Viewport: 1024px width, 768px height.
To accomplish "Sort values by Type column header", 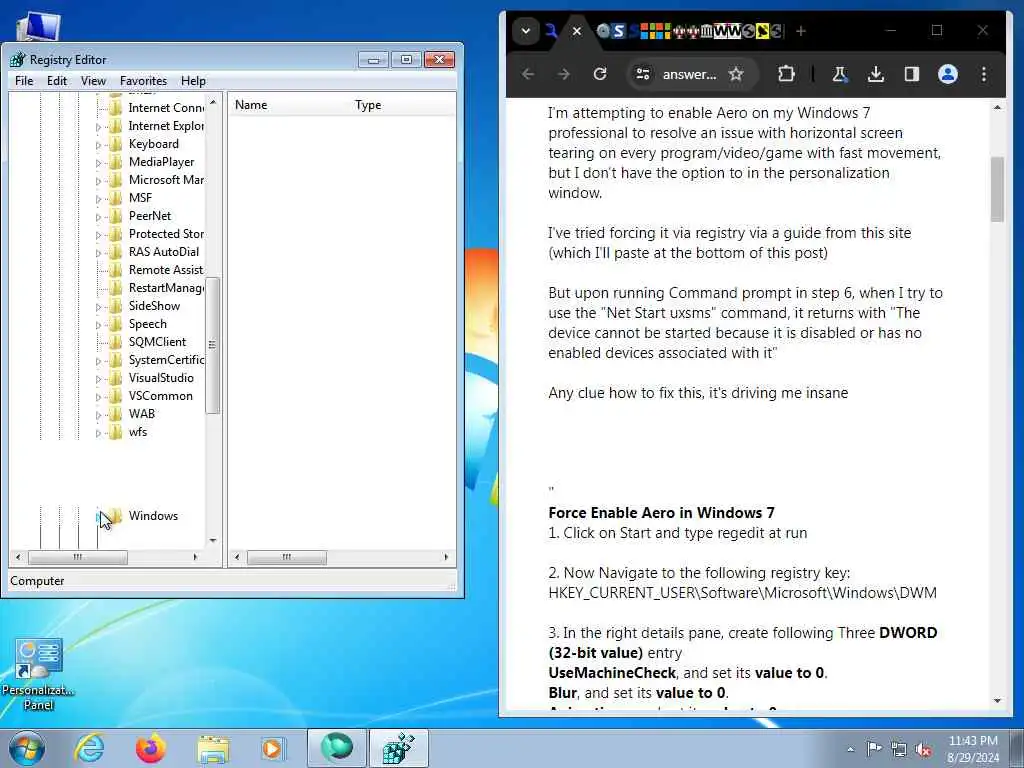I will [x=402, y=104].
